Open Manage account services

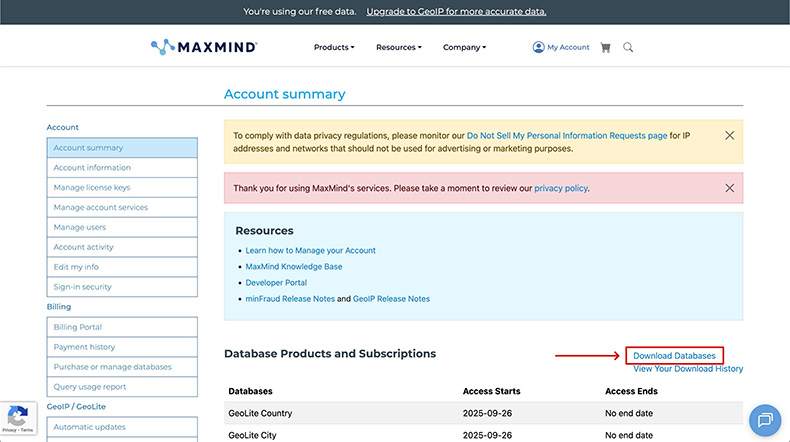click(122, 207)
